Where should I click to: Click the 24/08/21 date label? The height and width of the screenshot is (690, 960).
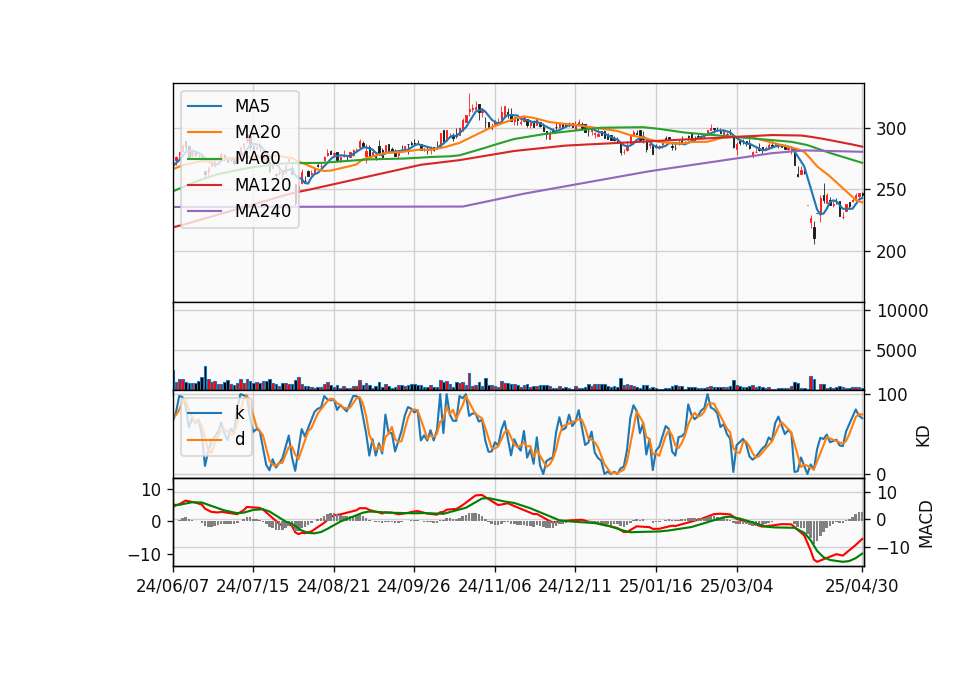coord(334,586)
